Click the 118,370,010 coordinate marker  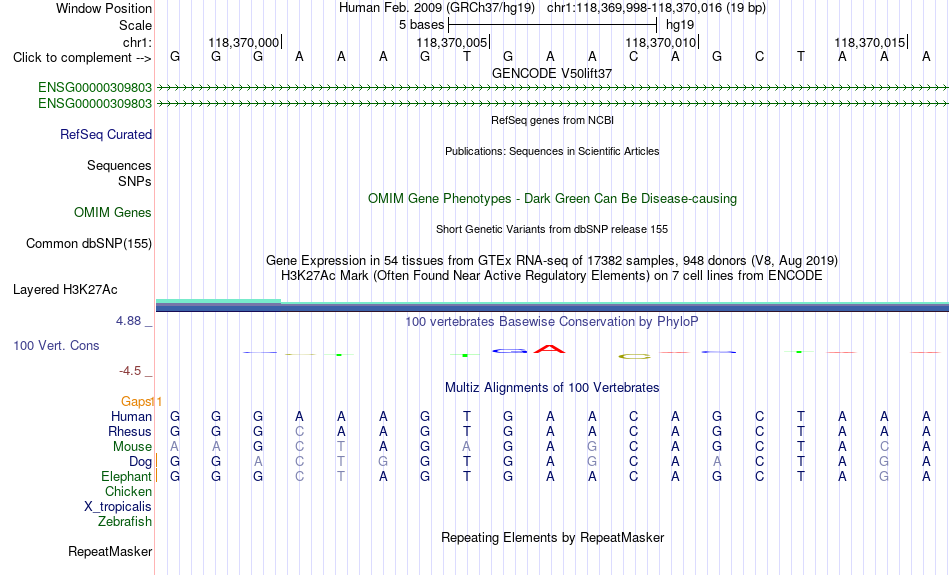click(661, 42)
